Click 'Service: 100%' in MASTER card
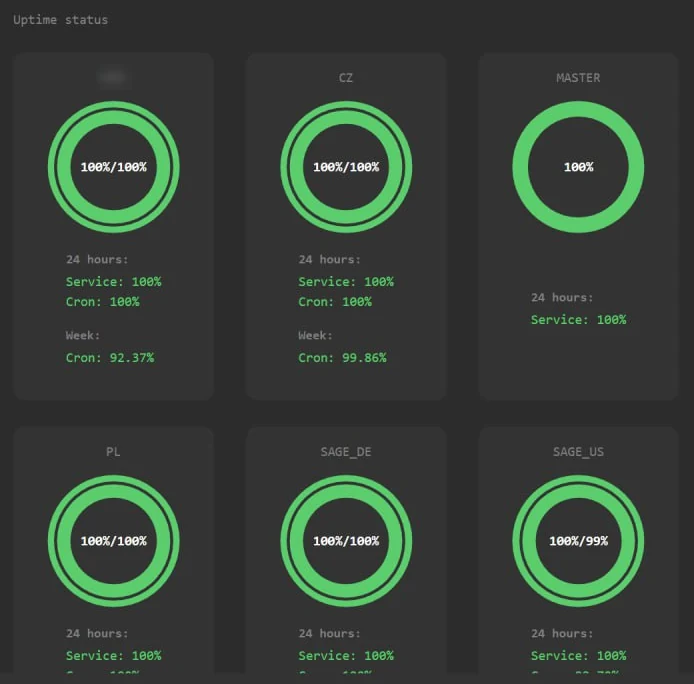This screenshot has width=694, height=684. 578,320
